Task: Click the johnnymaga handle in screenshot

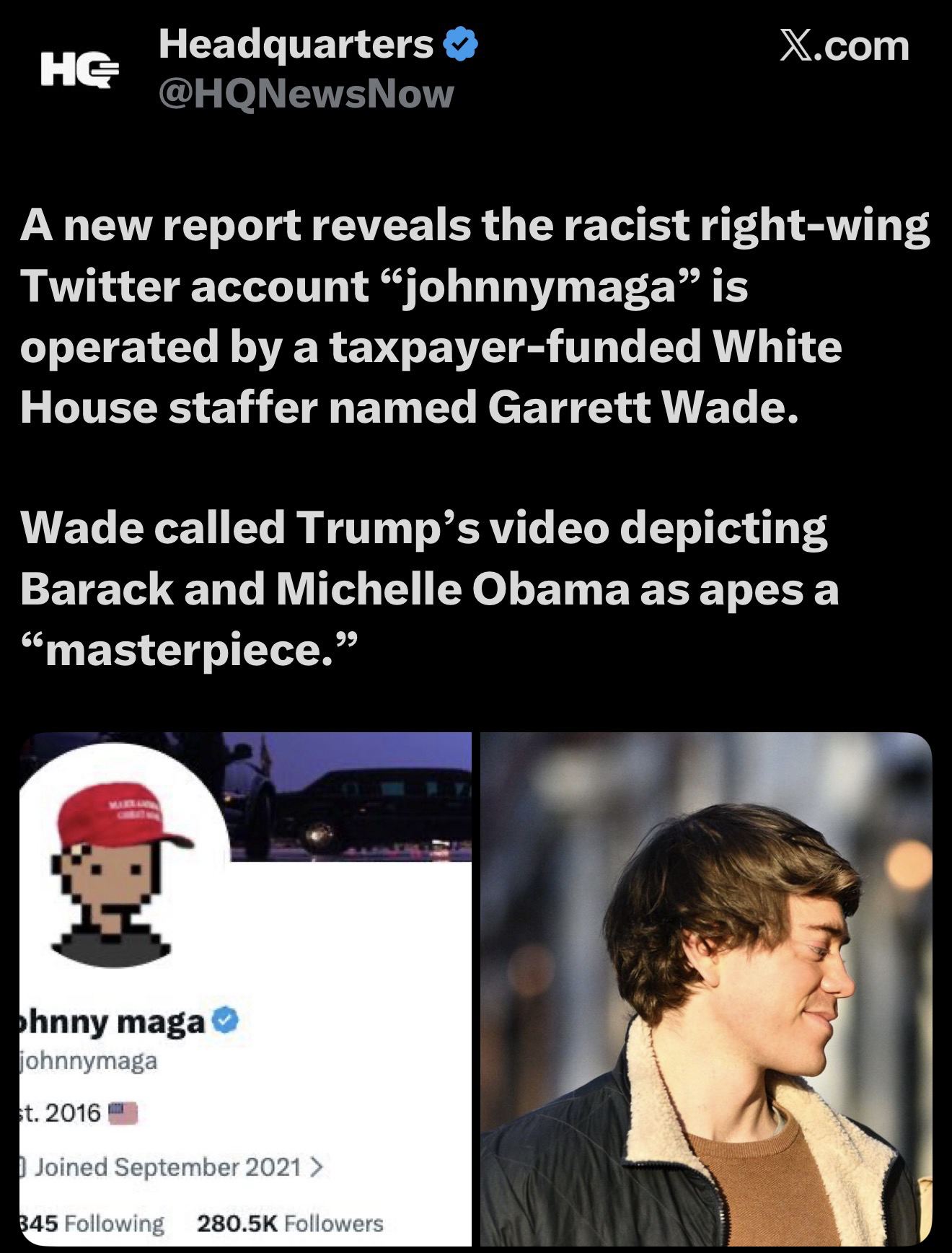Action: [x=88, y=1062]
